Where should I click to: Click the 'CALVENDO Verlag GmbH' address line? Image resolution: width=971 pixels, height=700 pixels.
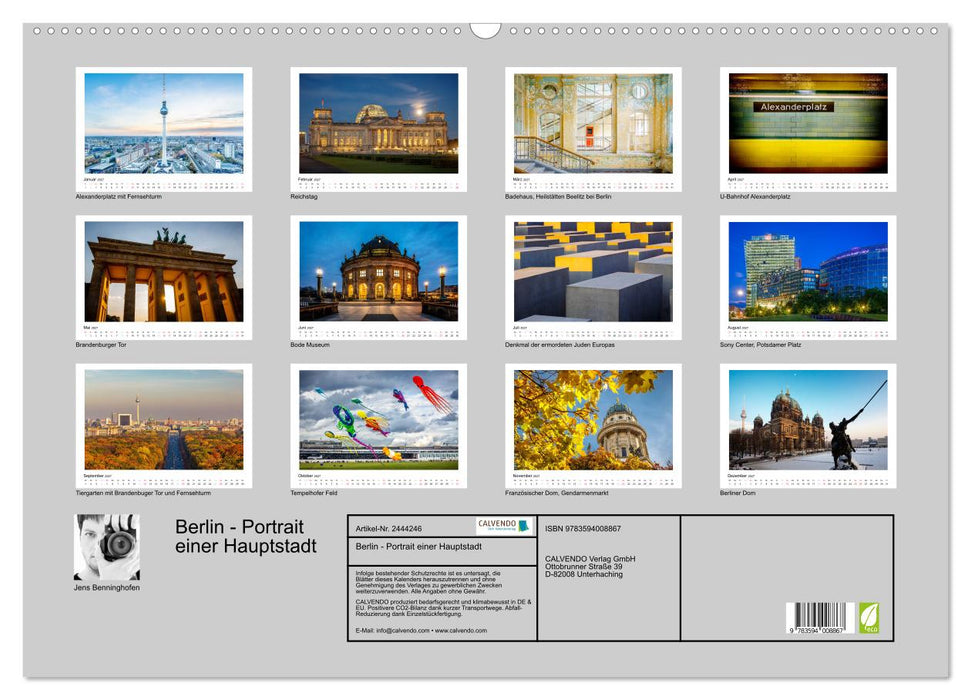pos(590,559)
